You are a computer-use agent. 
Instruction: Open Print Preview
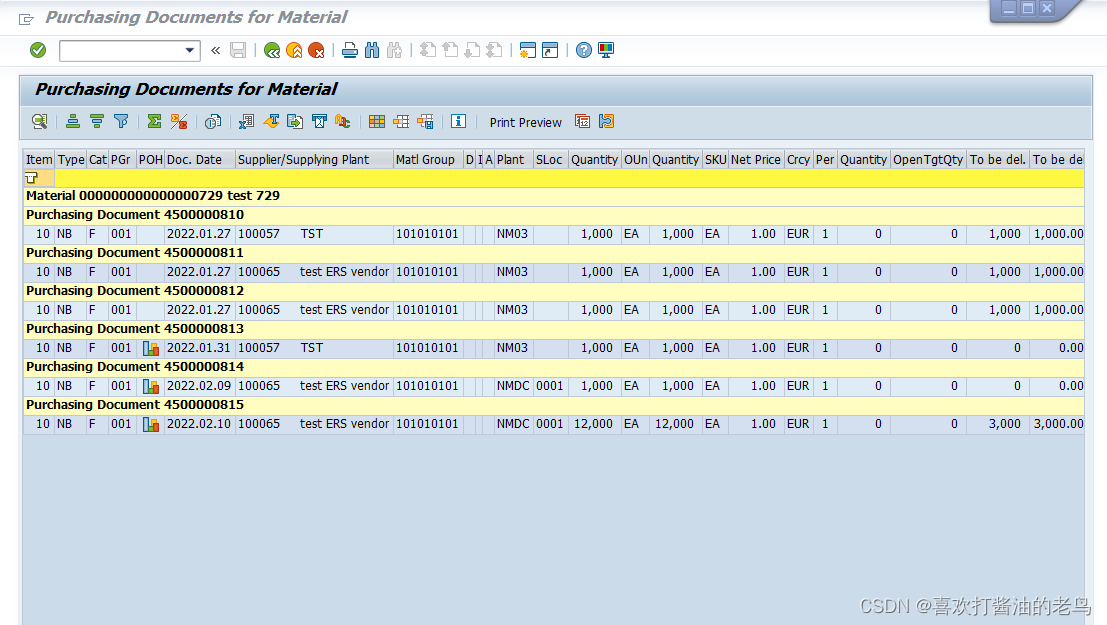click(525, 122)
